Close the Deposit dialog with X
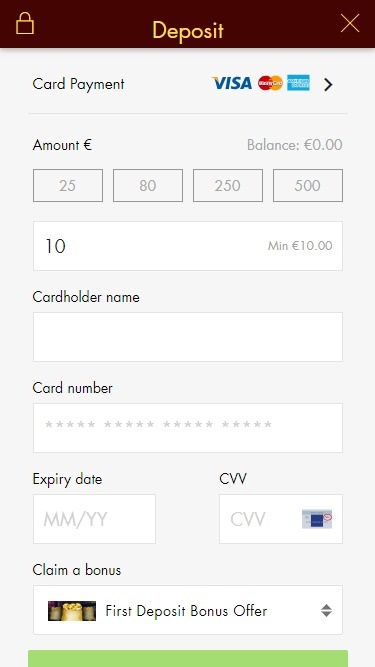Screen dimensions: 375x667 click(x=349, y=23)
